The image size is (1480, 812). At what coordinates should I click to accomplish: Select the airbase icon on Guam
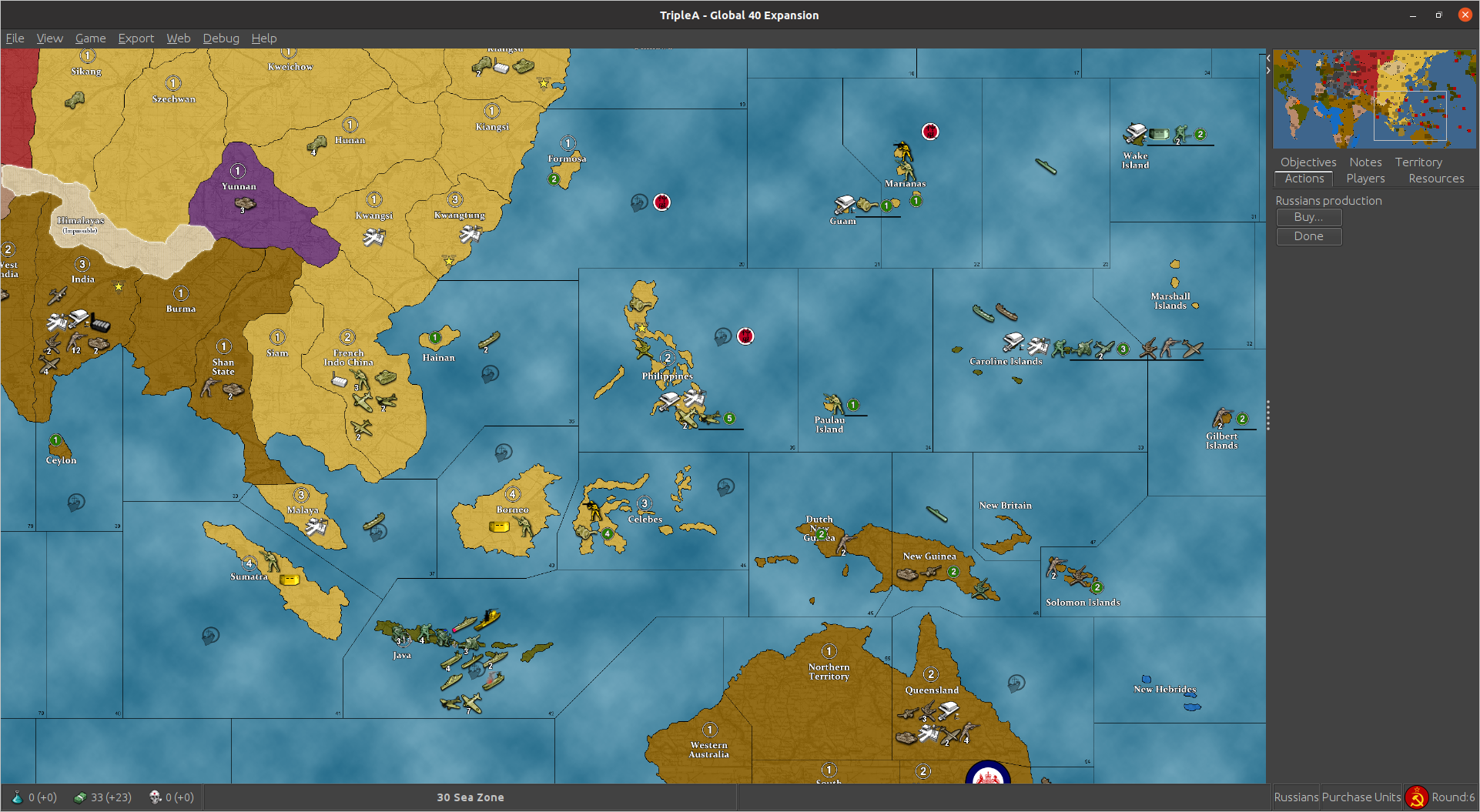(x=845, y=205)
